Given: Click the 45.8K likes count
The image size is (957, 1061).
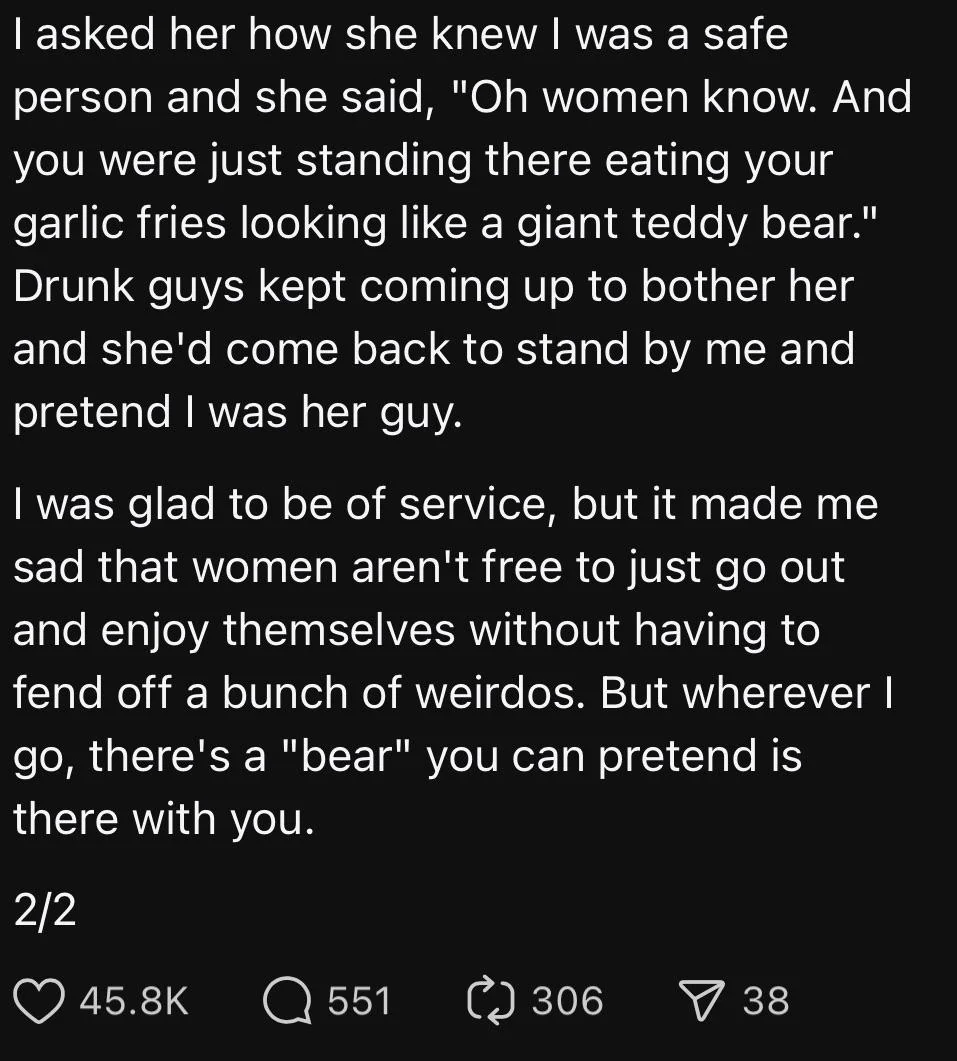Looking at the screenshot, I should click(133, 1001).
